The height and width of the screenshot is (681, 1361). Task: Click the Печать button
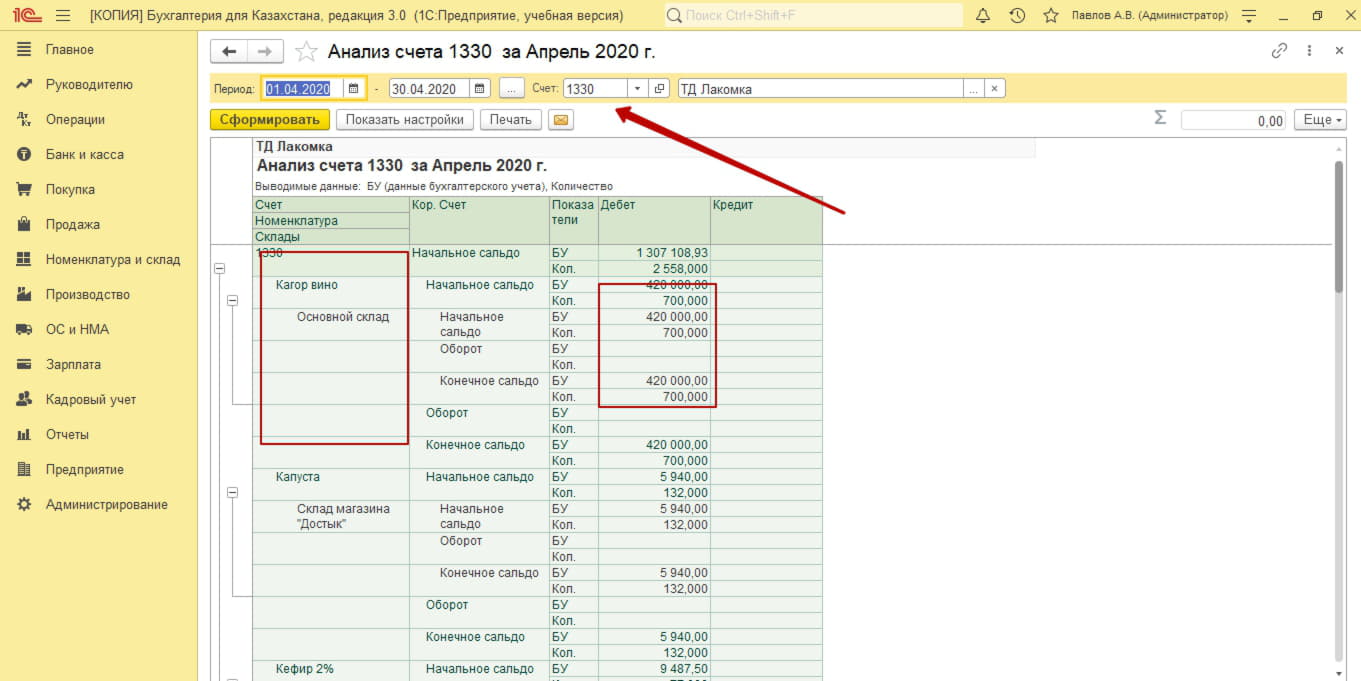click(511, 120)
